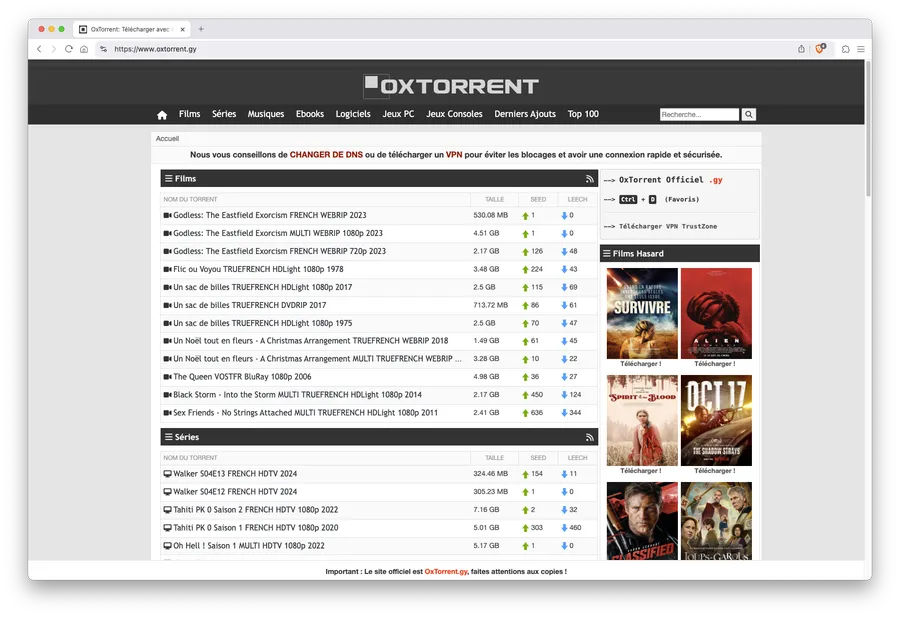Click the browser address bar URL

[155, 49]
